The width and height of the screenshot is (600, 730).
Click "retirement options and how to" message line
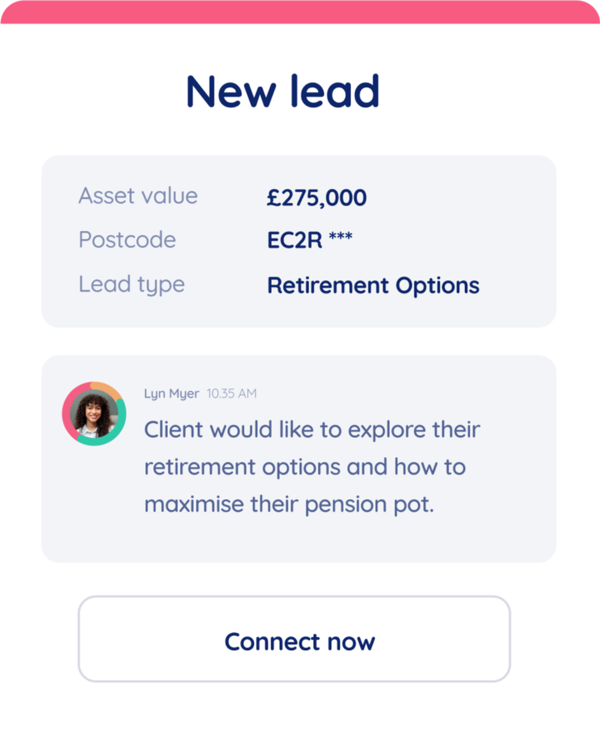305,467
